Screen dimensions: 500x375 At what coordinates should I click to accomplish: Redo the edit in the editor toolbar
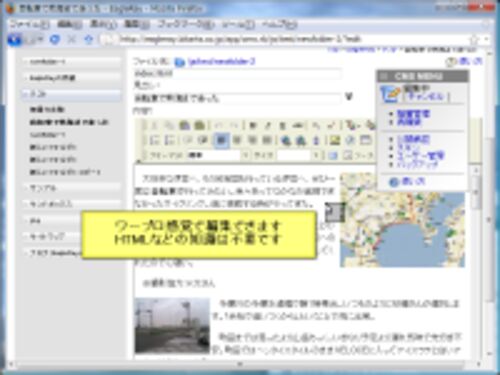click(x=234, y=125)
